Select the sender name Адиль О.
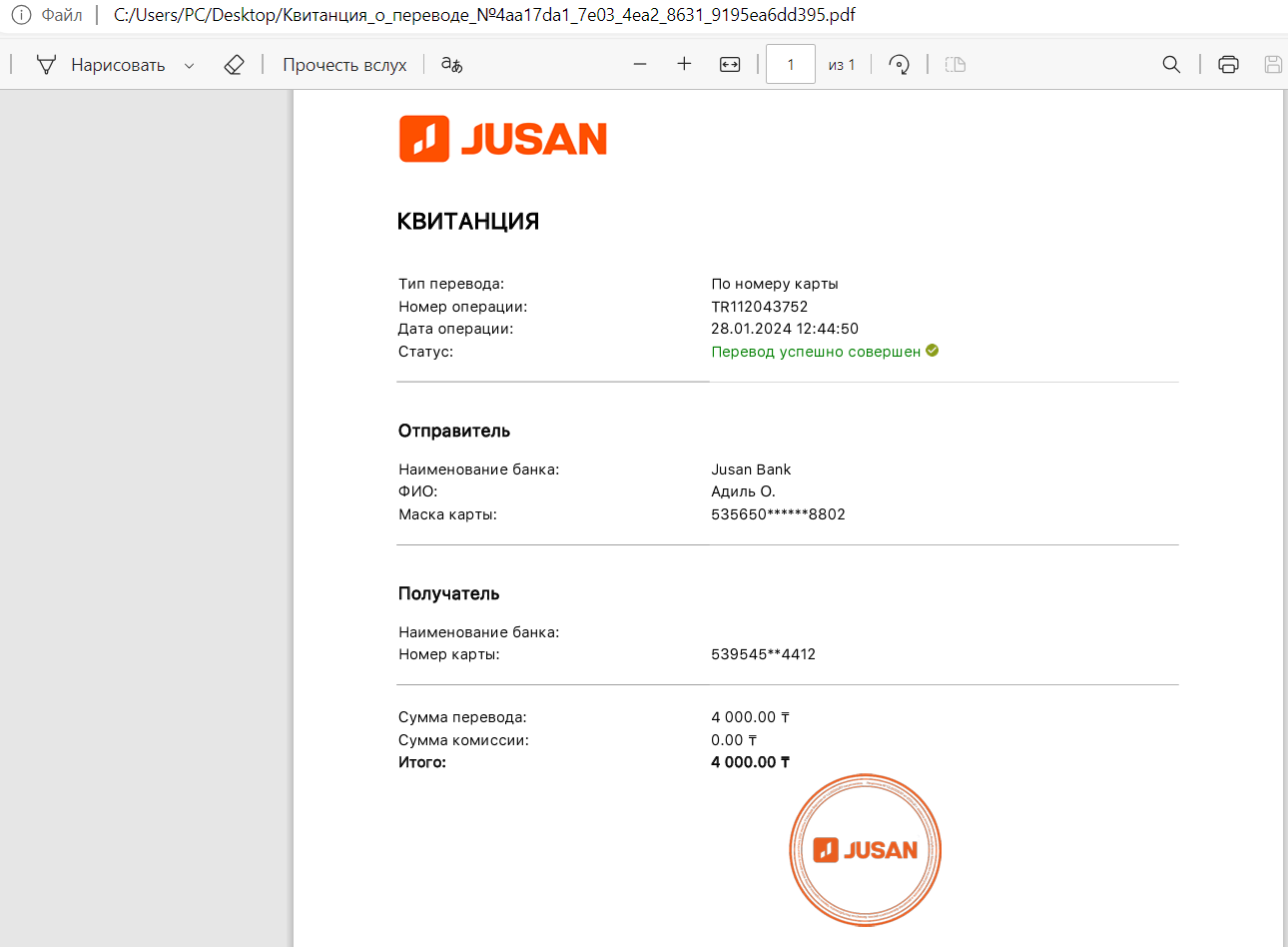1288x947 pixels. (743, 491)
